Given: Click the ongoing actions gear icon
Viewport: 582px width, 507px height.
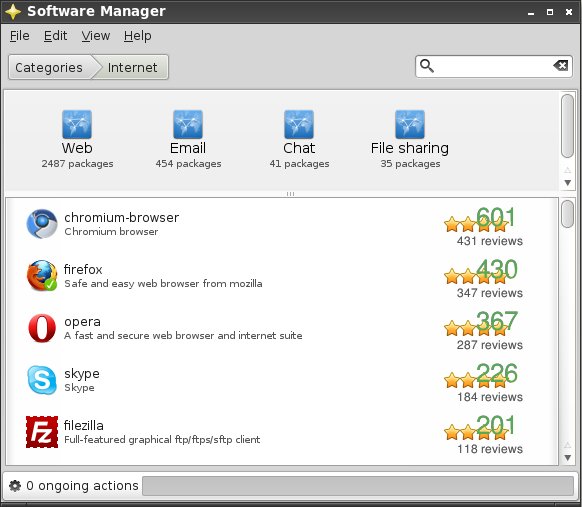Looking at the screenshot, I should (15, 485).
